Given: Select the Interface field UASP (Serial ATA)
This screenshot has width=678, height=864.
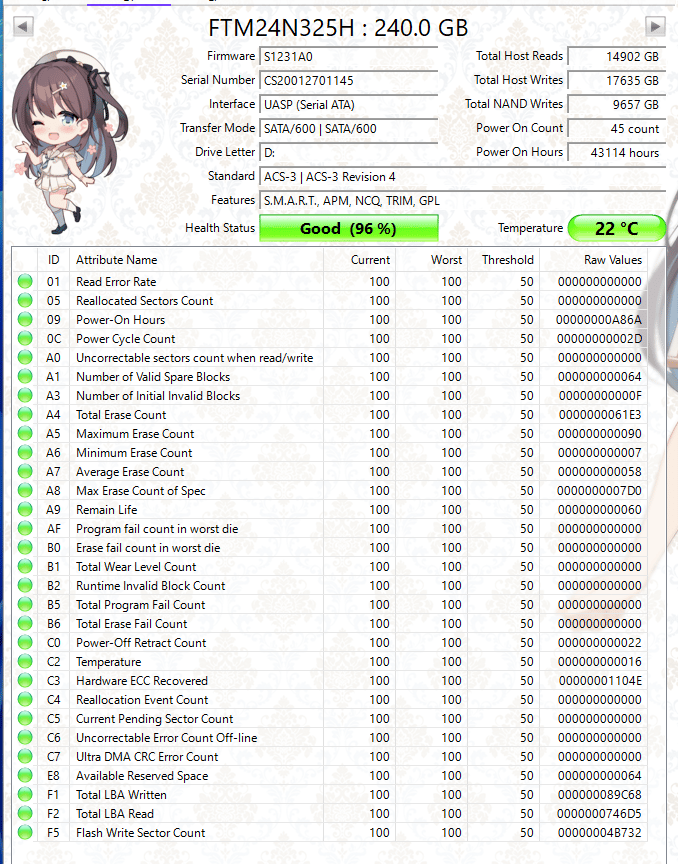Looking at the screenshot, I should click(x=348, y=105).
